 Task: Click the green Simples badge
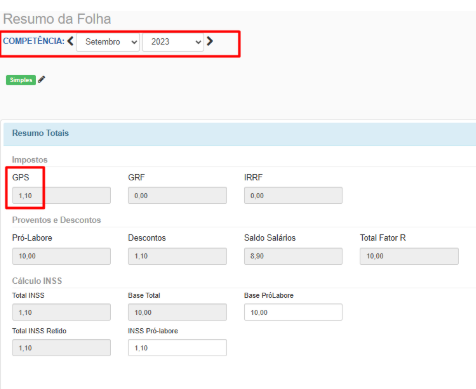point(21,80)
